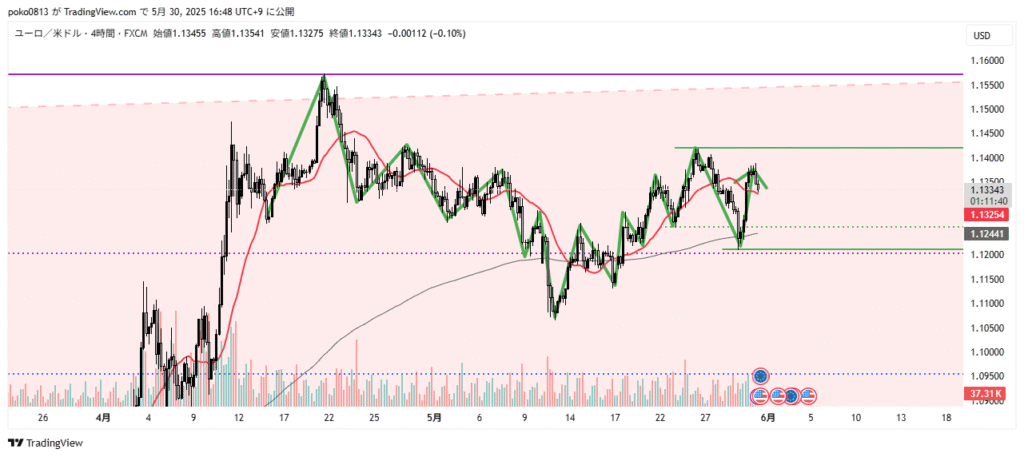Screen dimensions: 1024x457
Task: Click the leftmost US flag event icon
Action: [759, 396]
